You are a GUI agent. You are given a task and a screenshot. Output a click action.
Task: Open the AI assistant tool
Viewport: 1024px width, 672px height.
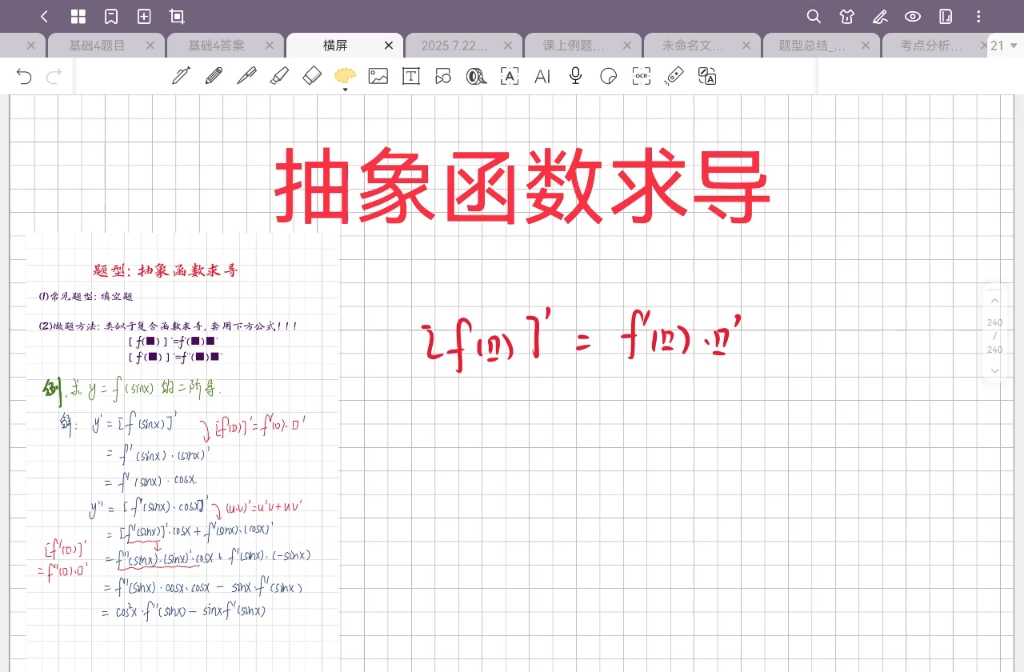click(542, 76)
